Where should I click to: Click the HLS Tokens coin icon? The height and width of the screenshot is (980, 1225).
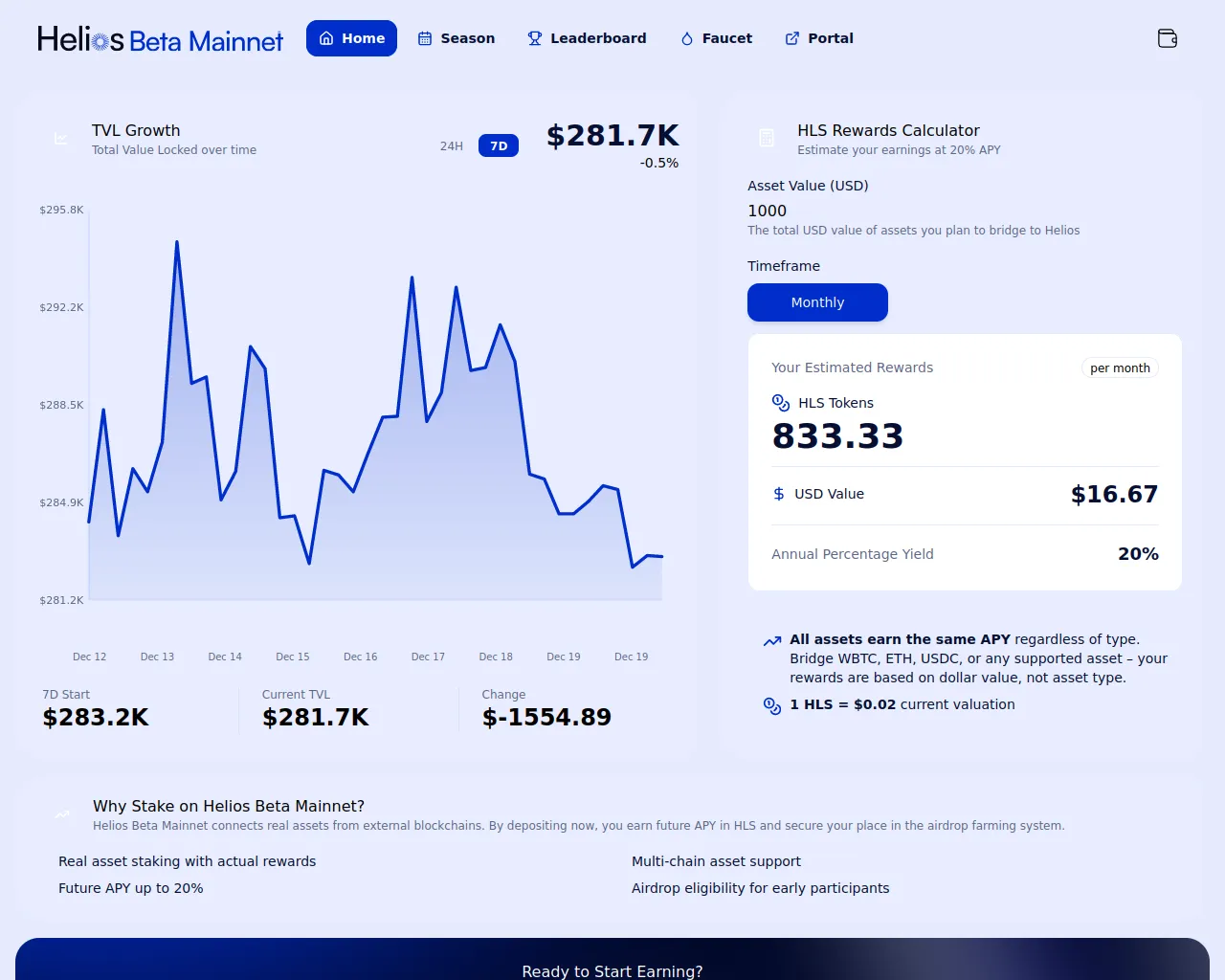pyautogui.click(x=781, y=403)
